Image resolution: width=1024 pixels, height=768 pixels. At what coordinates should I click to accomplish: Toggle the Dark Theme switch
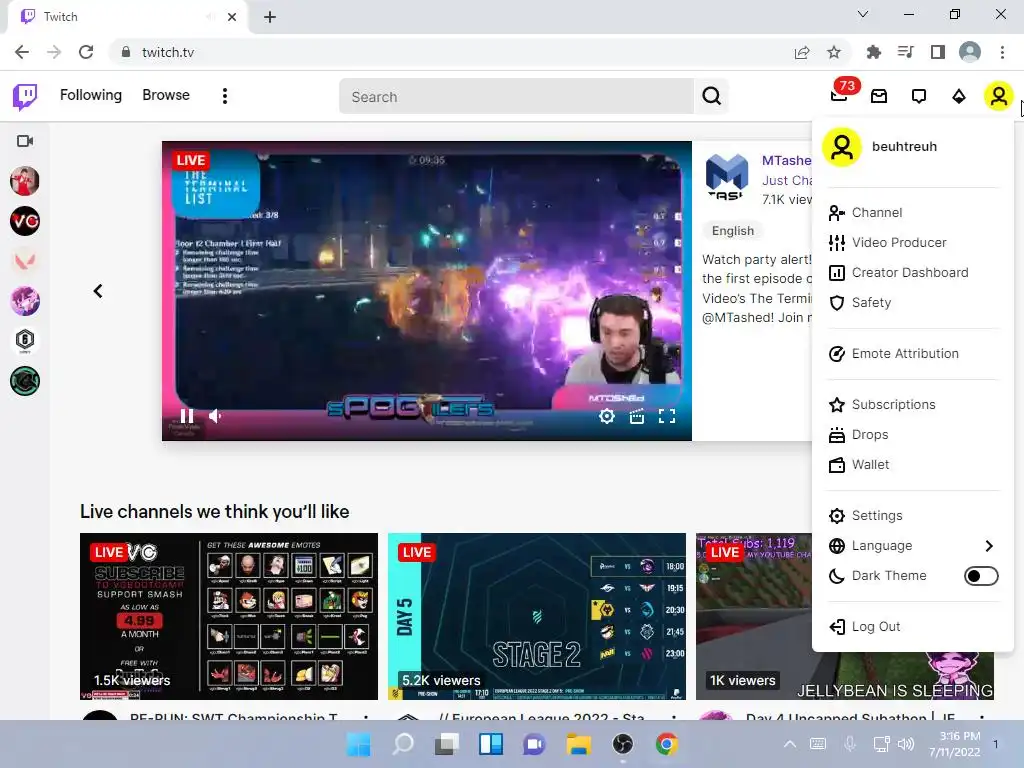pos(981,575)
